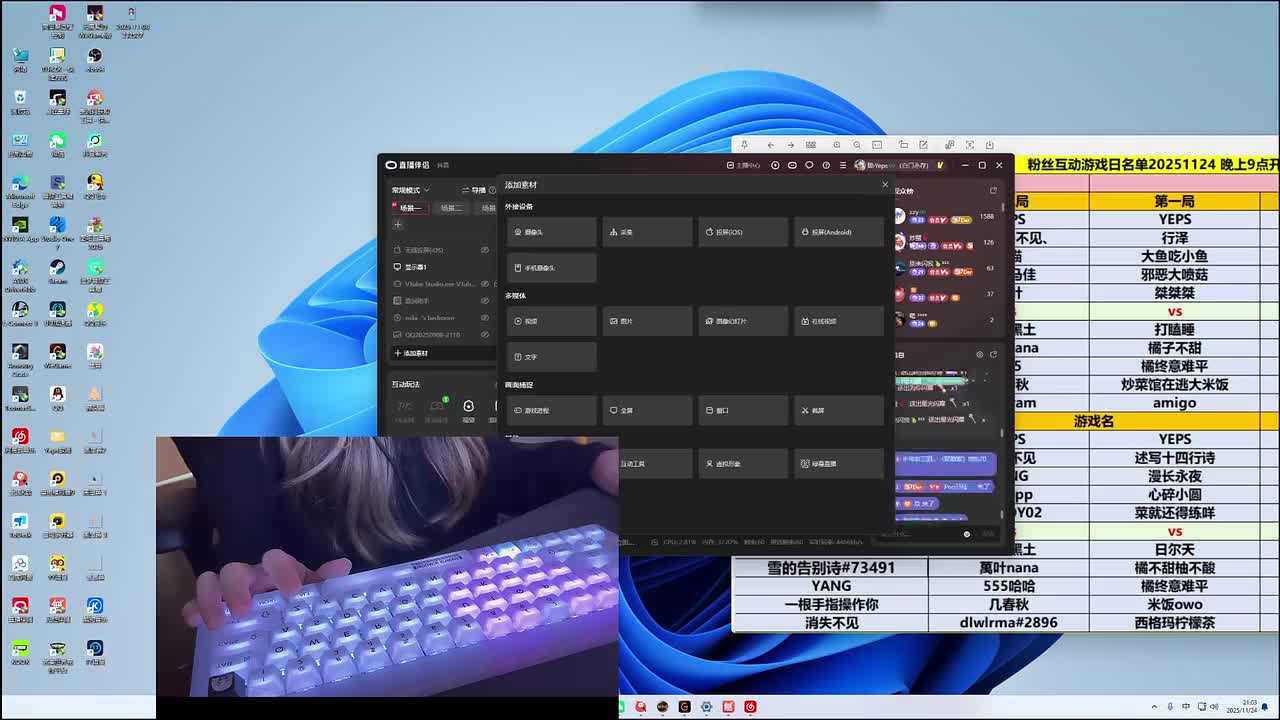Expand the 常规模式 mode dropdown
This screenshot has height=720, width=1280.
pos(410,190)
